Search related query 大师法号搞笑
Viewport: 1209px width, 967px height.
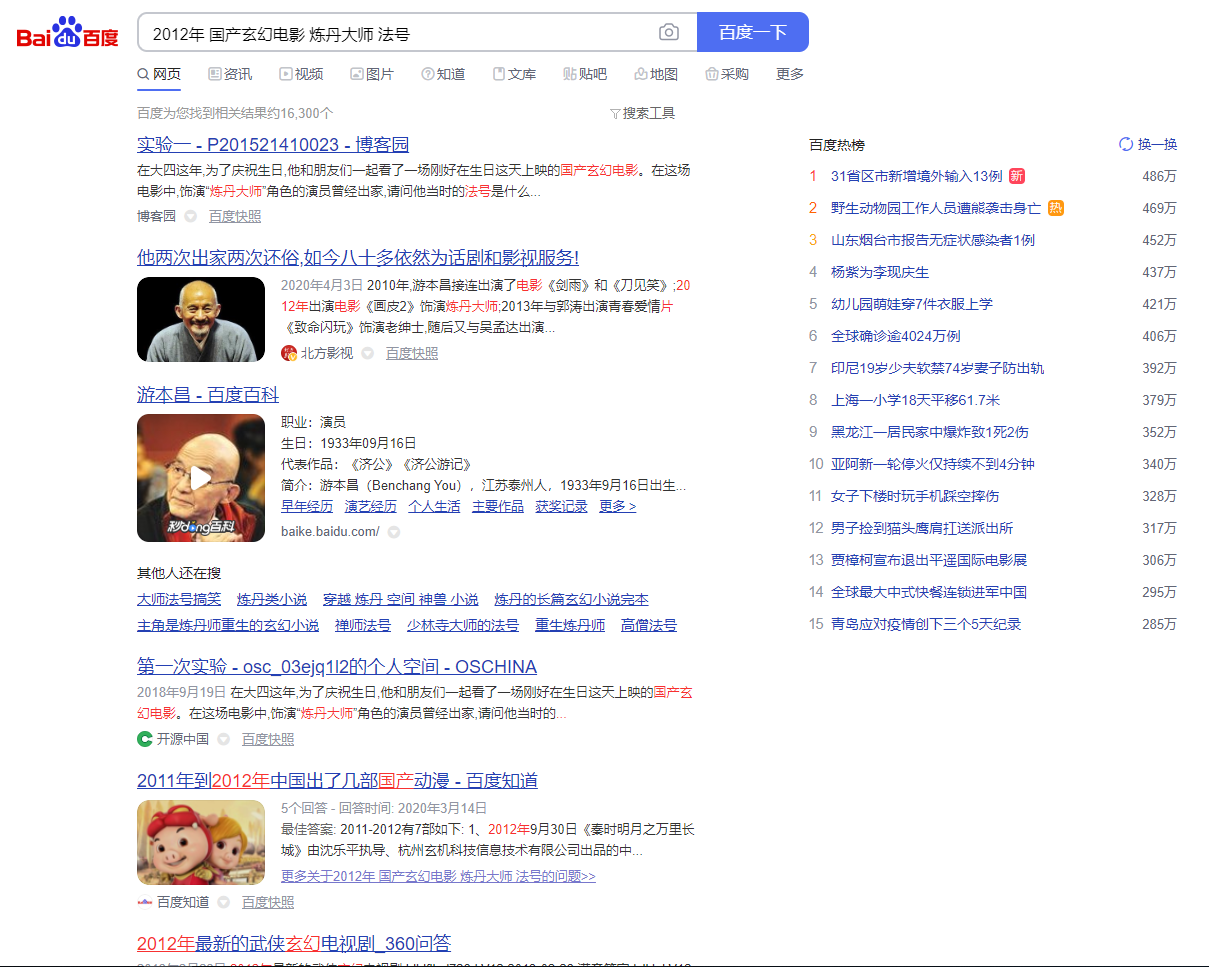(x=179, y=599)
